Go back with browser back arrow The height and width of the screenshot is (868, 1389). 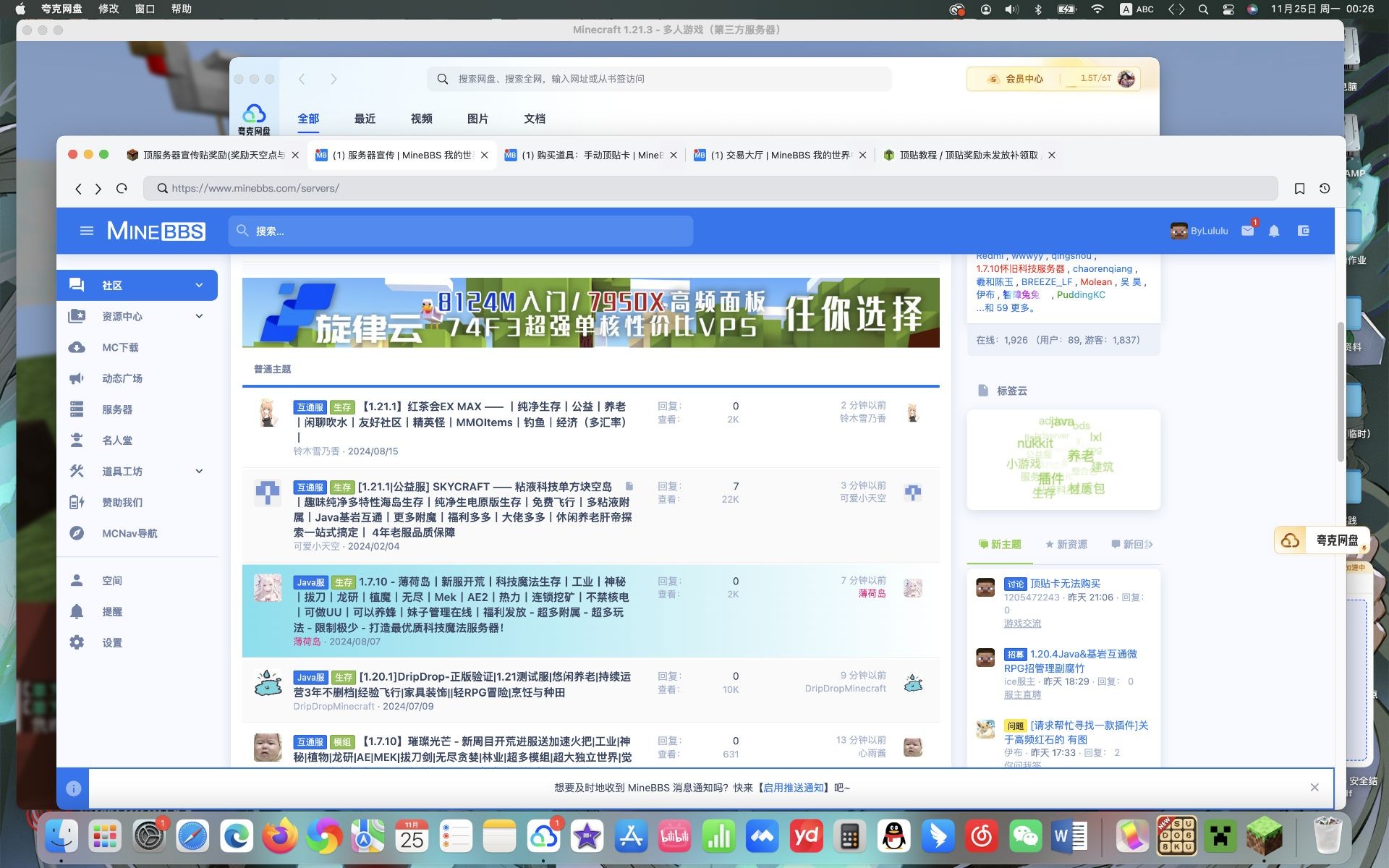[78, 189]
